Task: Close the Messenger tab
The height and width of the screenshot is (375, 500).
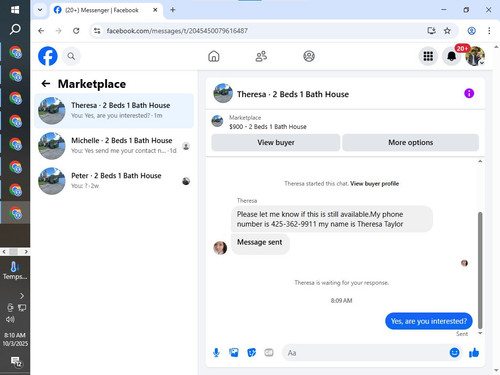Action: click(155, 10)
